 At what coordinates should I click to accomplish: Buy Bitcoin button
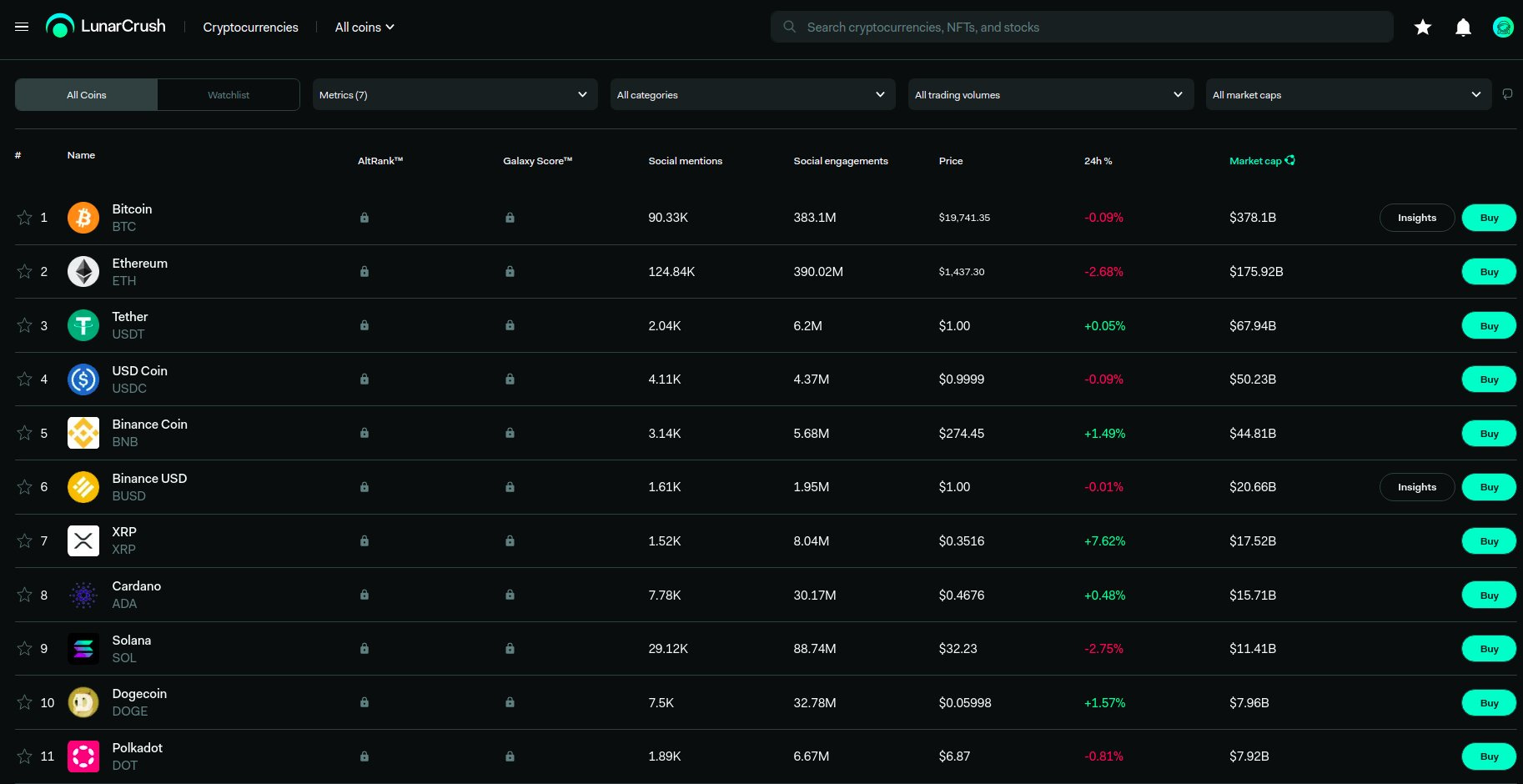coord(1489,218)
